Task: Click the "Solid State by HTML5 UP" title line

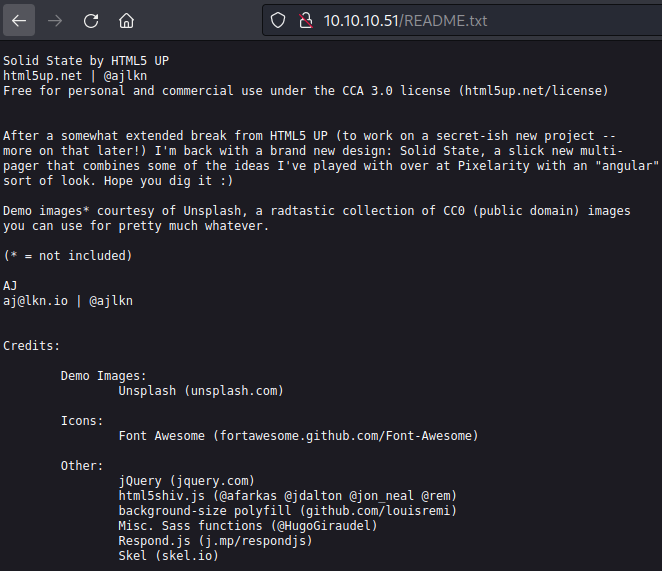Action: click(x=86, y=61)
